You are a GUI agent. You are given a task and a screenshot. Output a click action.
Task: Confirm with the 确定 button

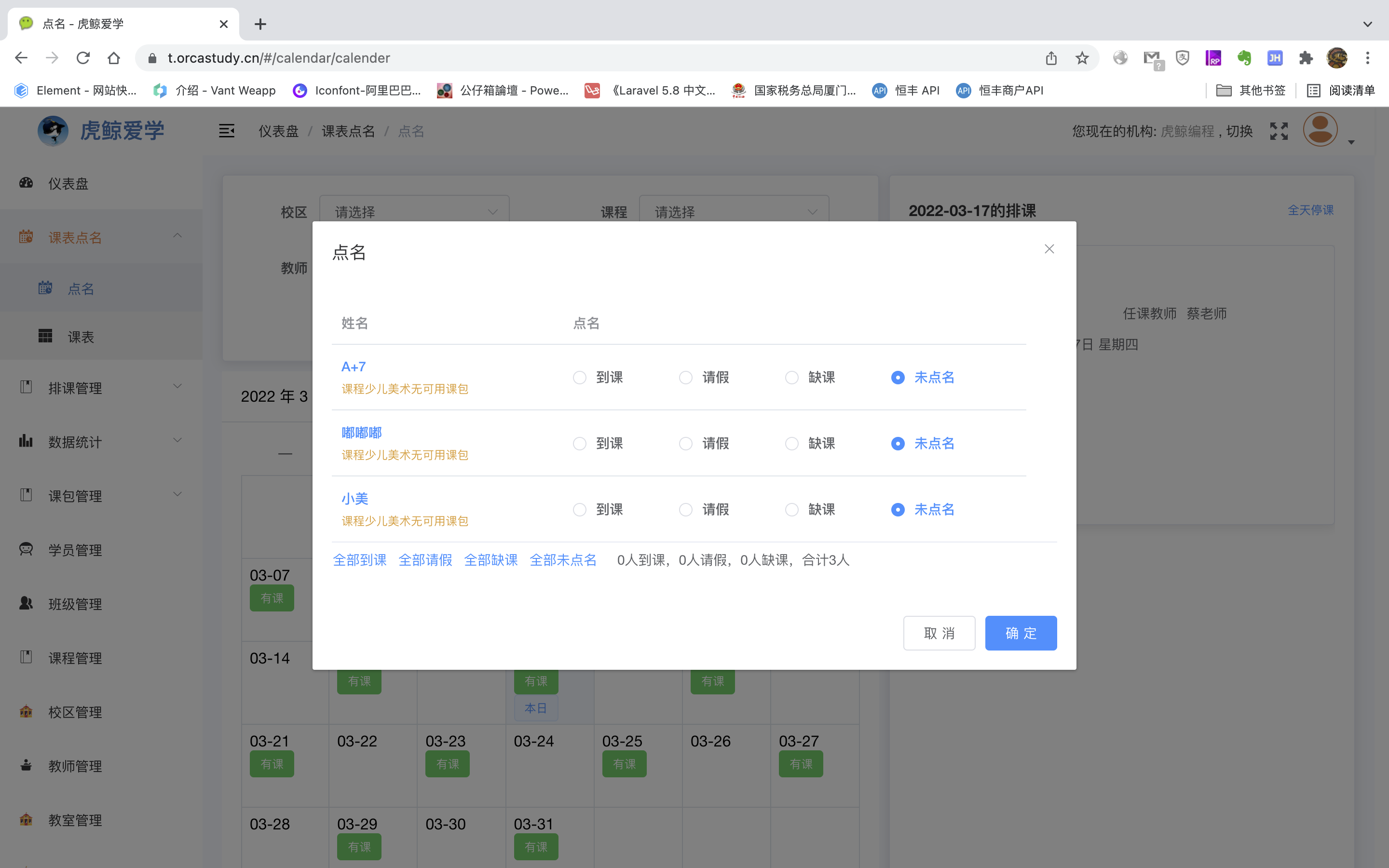point(1021,633)
